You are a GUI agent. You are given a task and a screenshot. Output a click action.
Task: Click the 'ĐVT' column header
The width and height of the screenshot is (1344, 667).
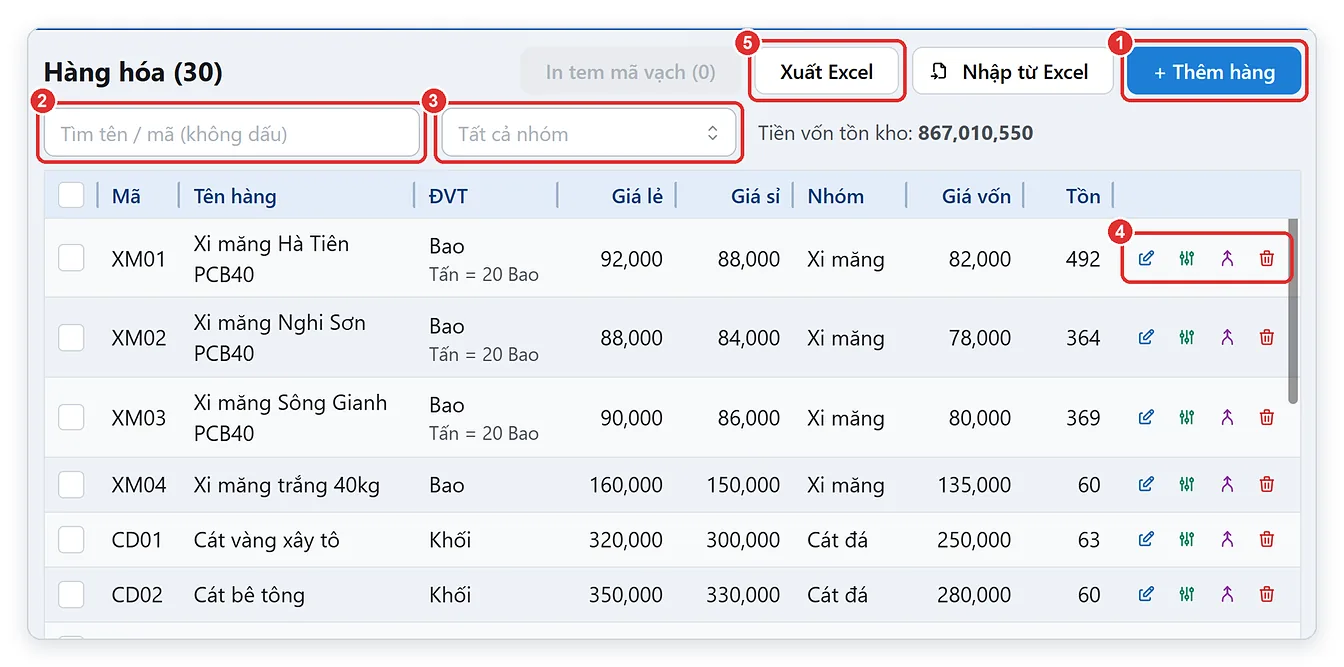coord(448,196)
